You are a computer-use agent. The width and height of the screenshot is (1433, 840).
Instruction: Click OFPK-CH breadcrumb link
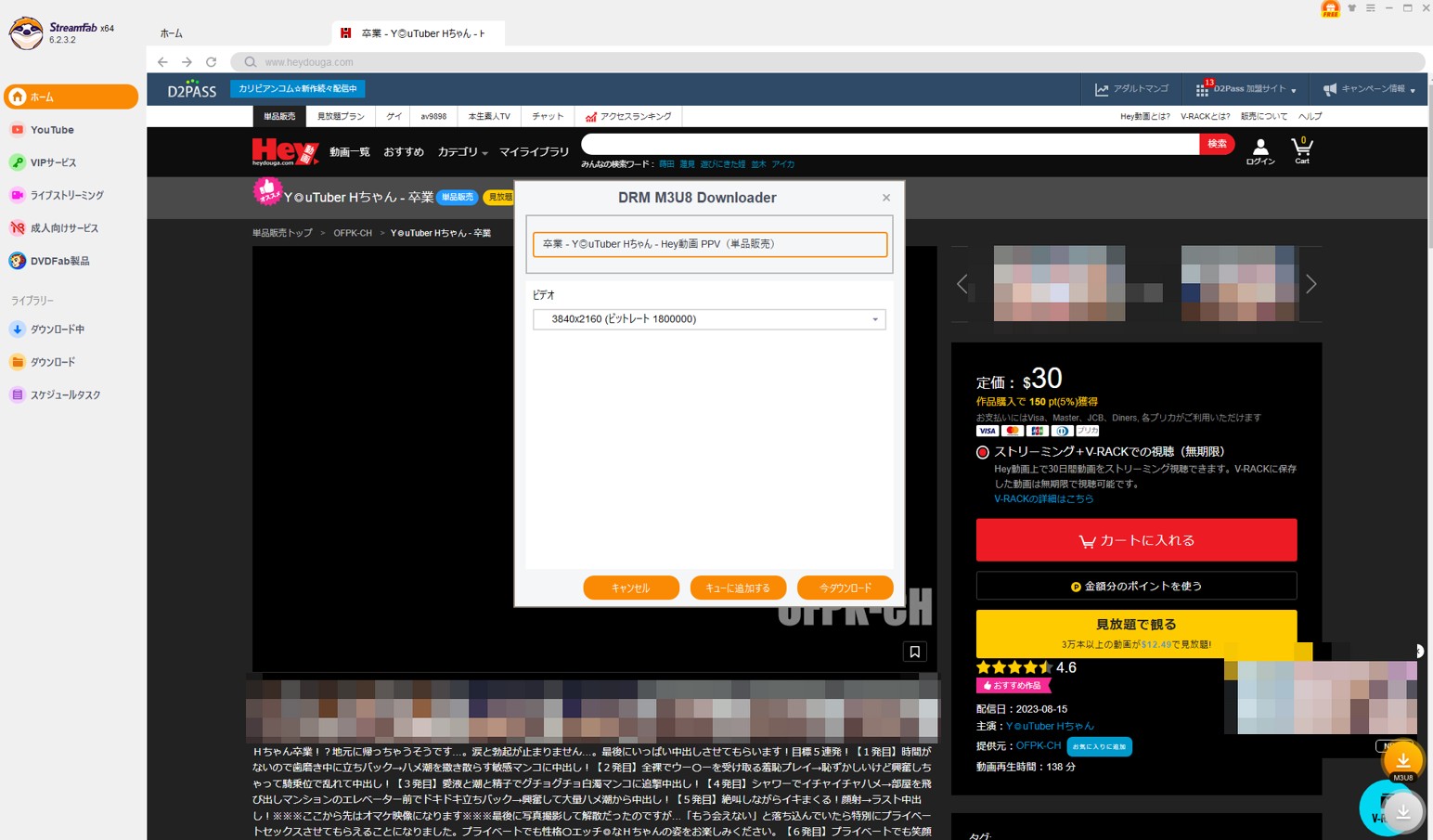coord(353,233)
